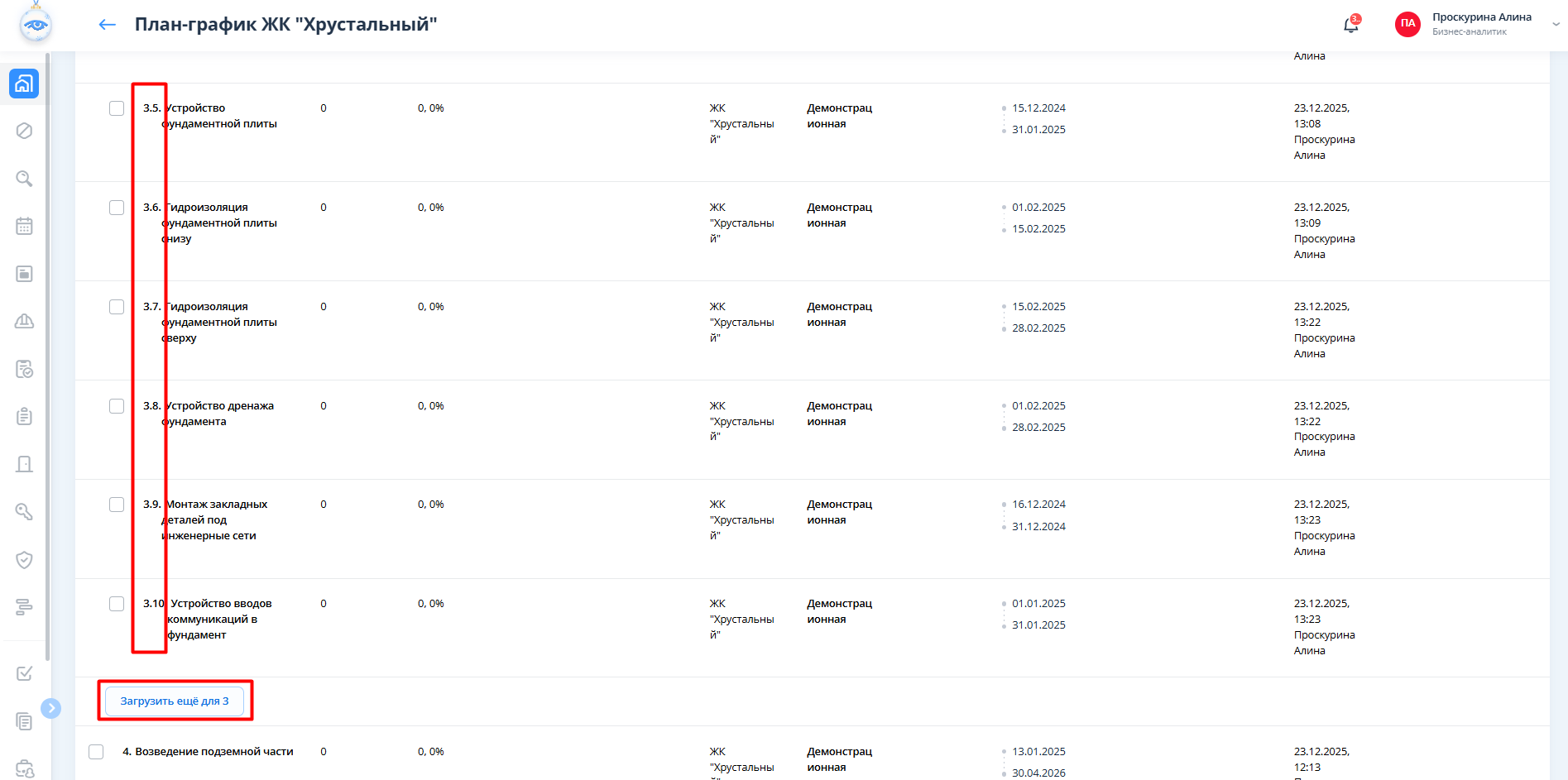Open the calendar icon in the sidebar
This screenshot has height=780, width=1568.
point(24,226)
